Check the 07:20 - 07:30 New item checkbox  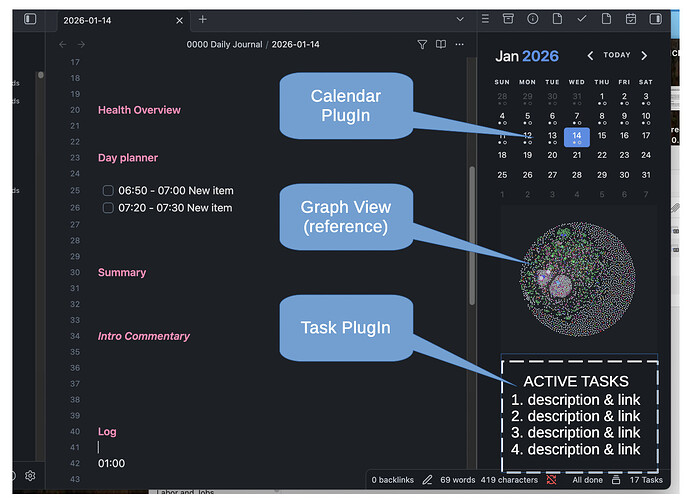(x=108, y=208)
